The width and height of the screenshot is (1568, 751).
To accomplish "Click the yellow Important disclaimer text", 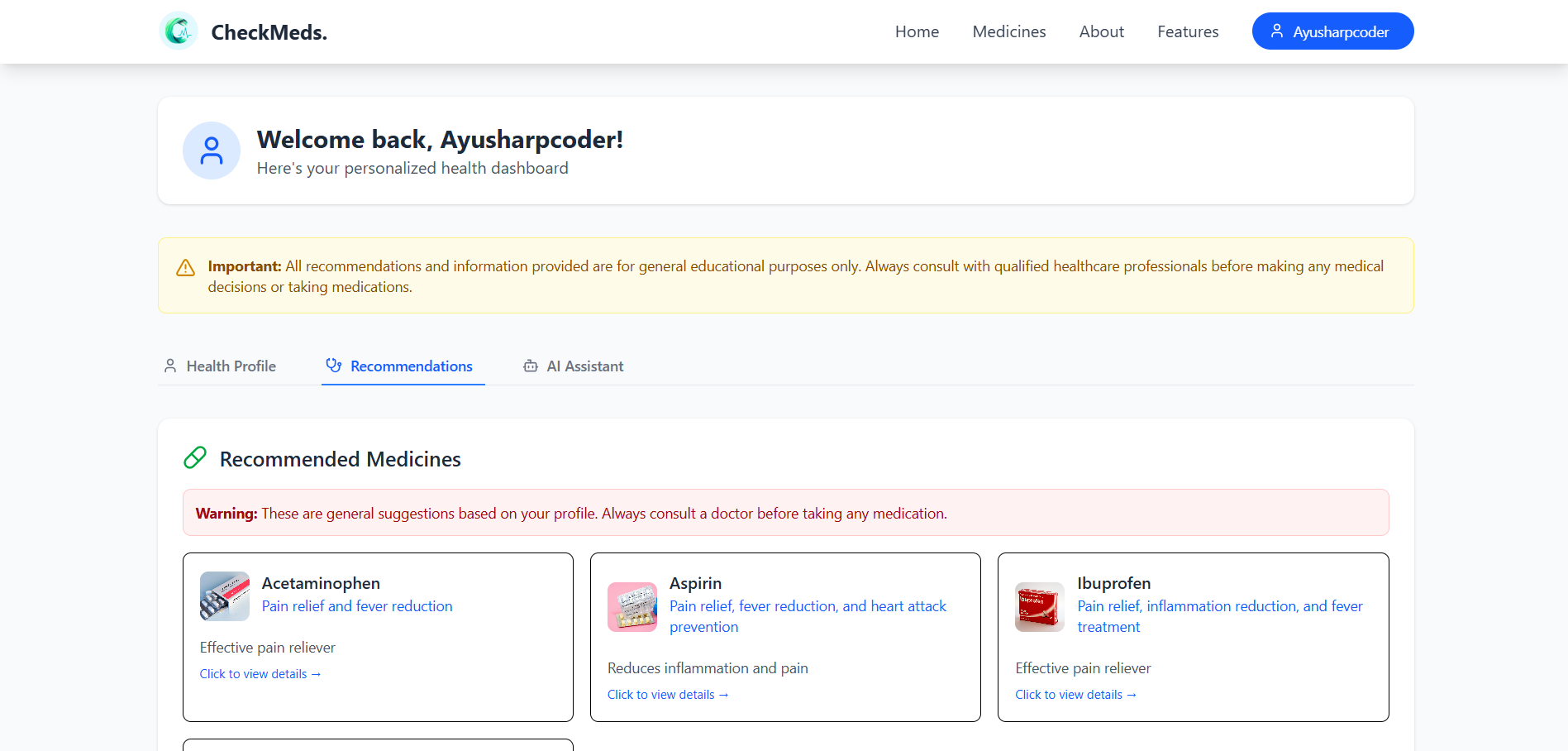I will 795,276.
